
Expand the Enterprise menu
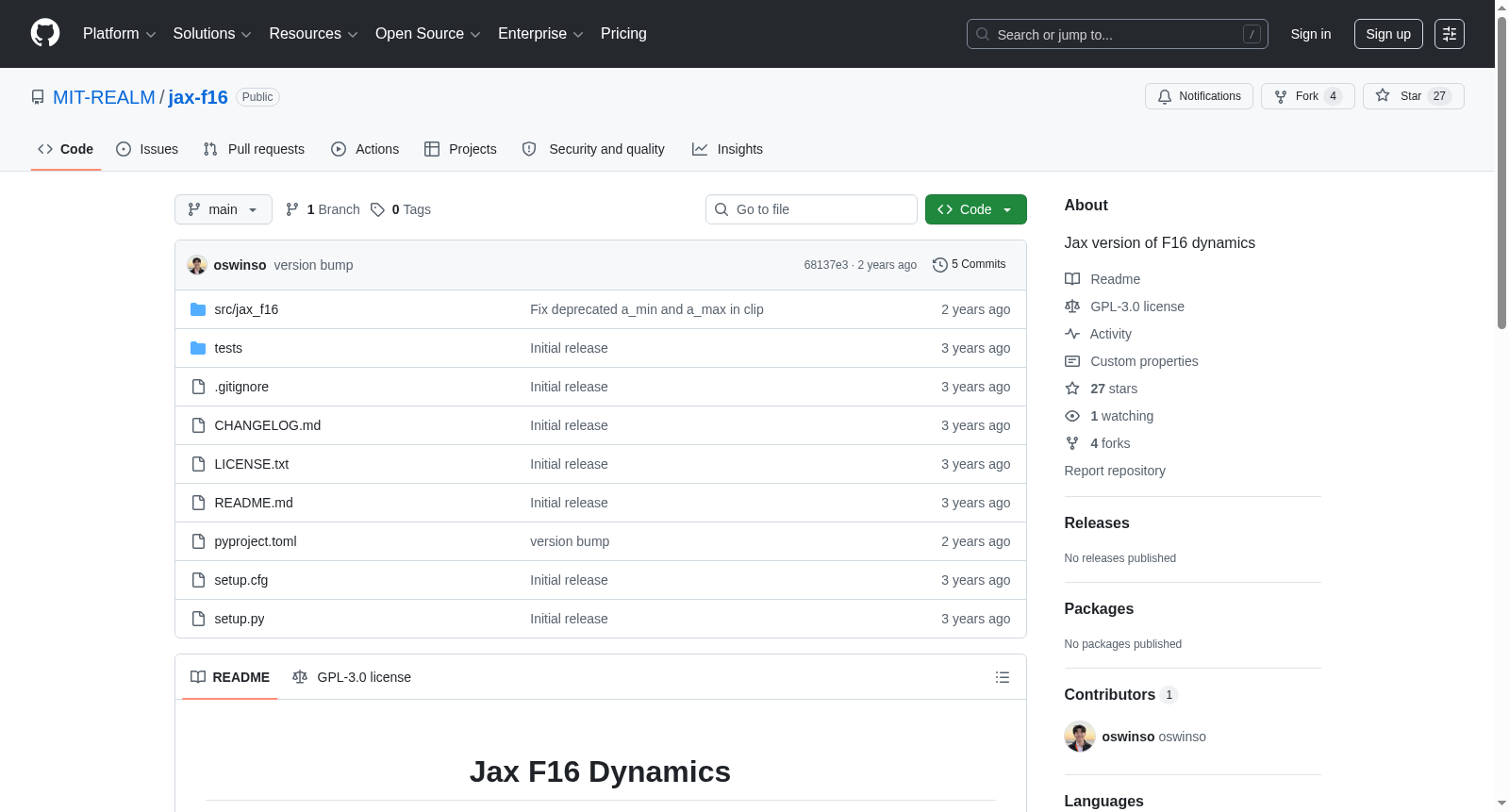point(540,34)
